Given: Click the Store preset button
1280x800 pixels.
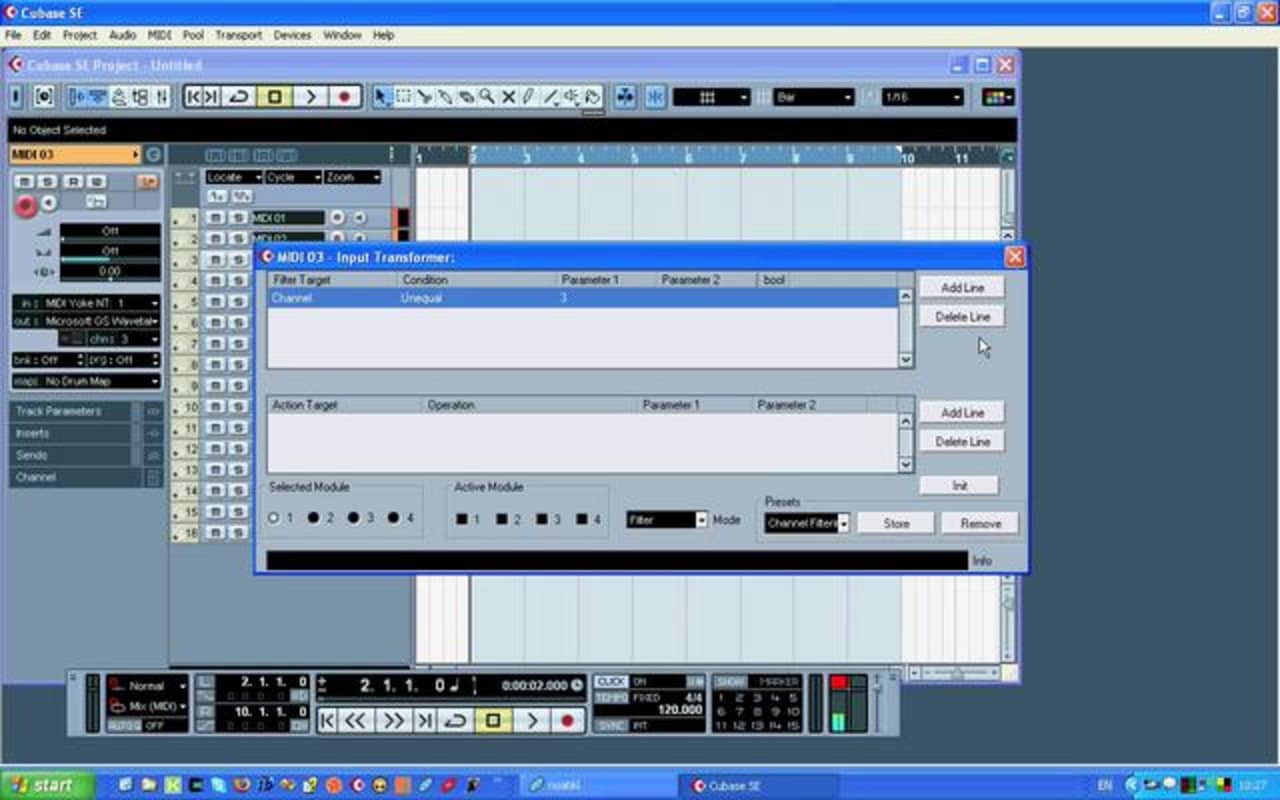Looking at the screenshot, I should [x=896, y=523].
